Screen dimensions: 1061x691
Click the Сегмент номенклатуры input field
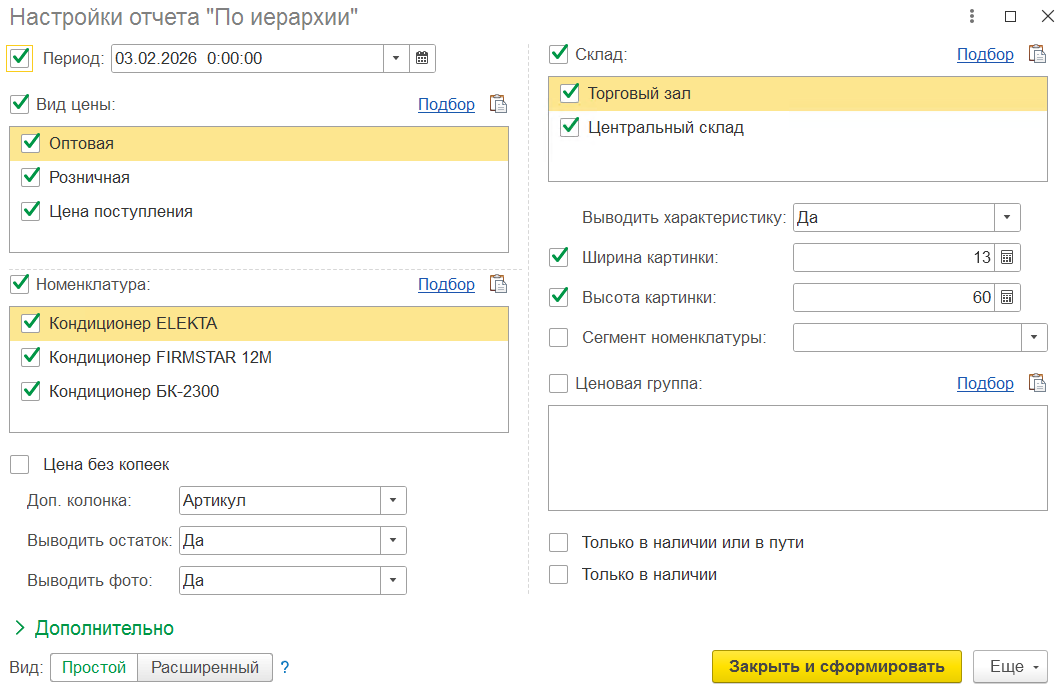(907, 337)
